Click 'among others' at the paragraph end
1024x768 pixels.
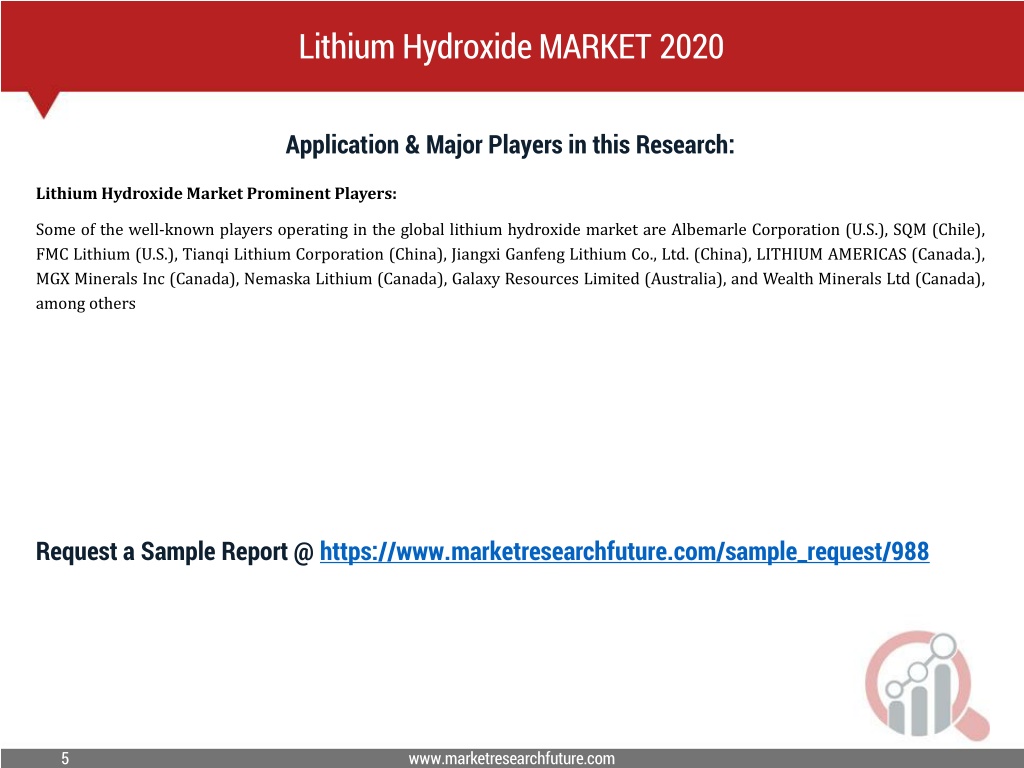pos(86,304)
